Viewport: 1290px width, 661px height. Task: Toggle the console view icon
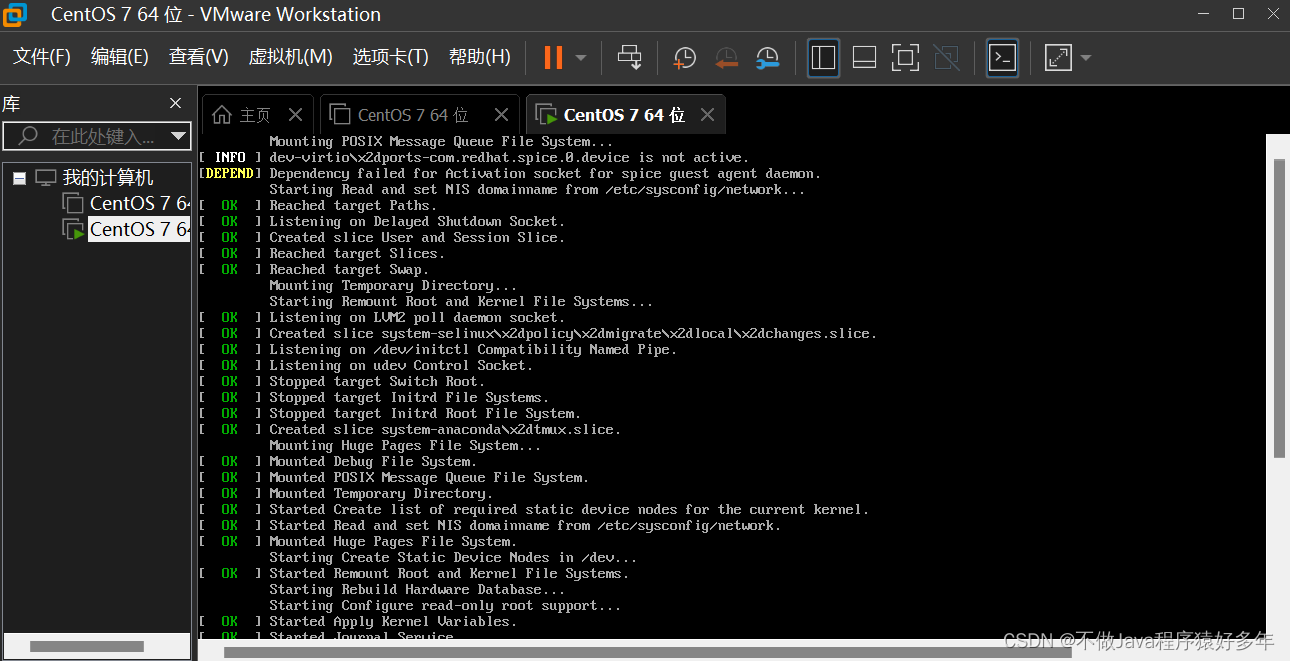(x=1003, y=57)
